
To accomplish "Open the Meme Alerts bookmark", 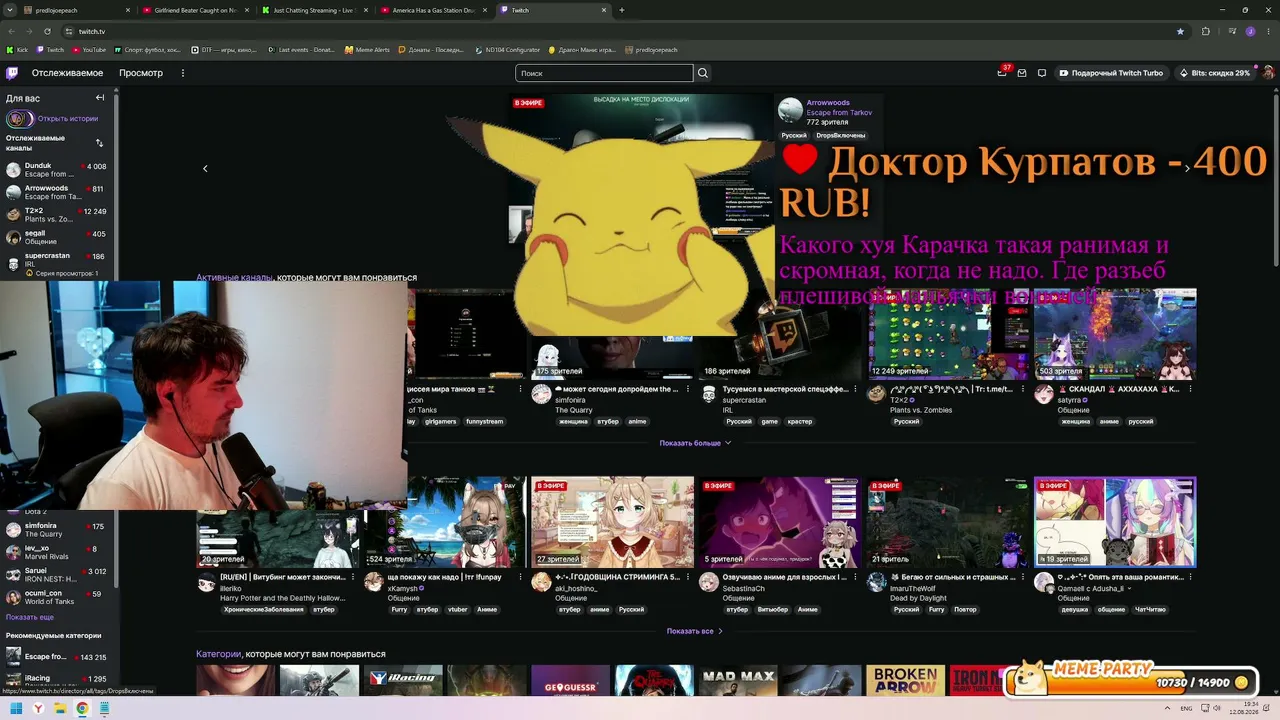I will pyautogui.click(x=367, y=49).
